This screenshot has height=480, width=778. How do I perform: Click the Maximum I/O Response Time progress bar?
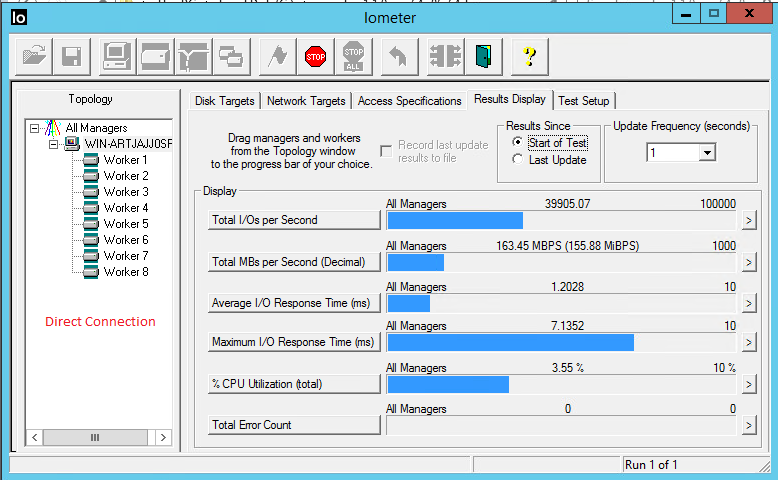(x=561, y=343)
